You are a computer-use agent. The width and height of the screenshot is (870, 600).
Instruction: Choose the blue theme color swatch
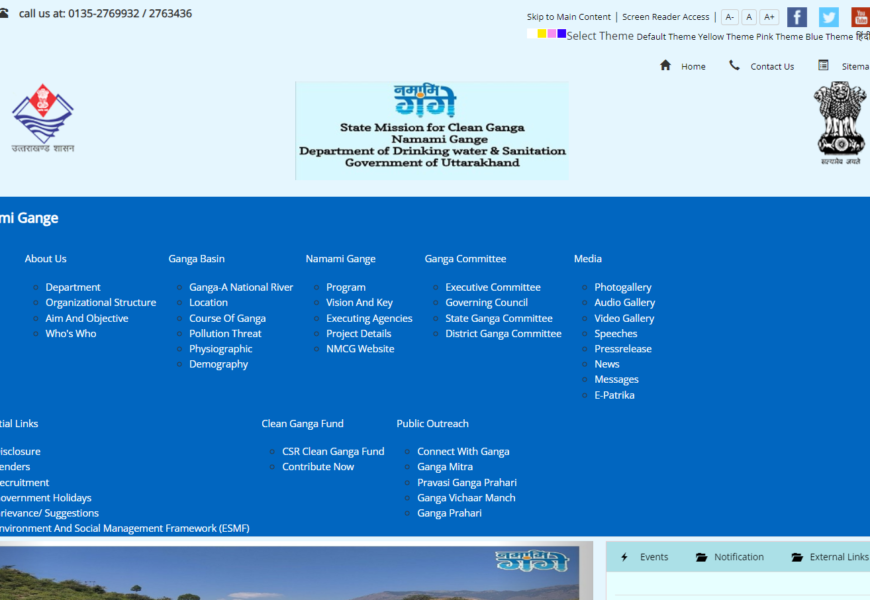point(562,34)
